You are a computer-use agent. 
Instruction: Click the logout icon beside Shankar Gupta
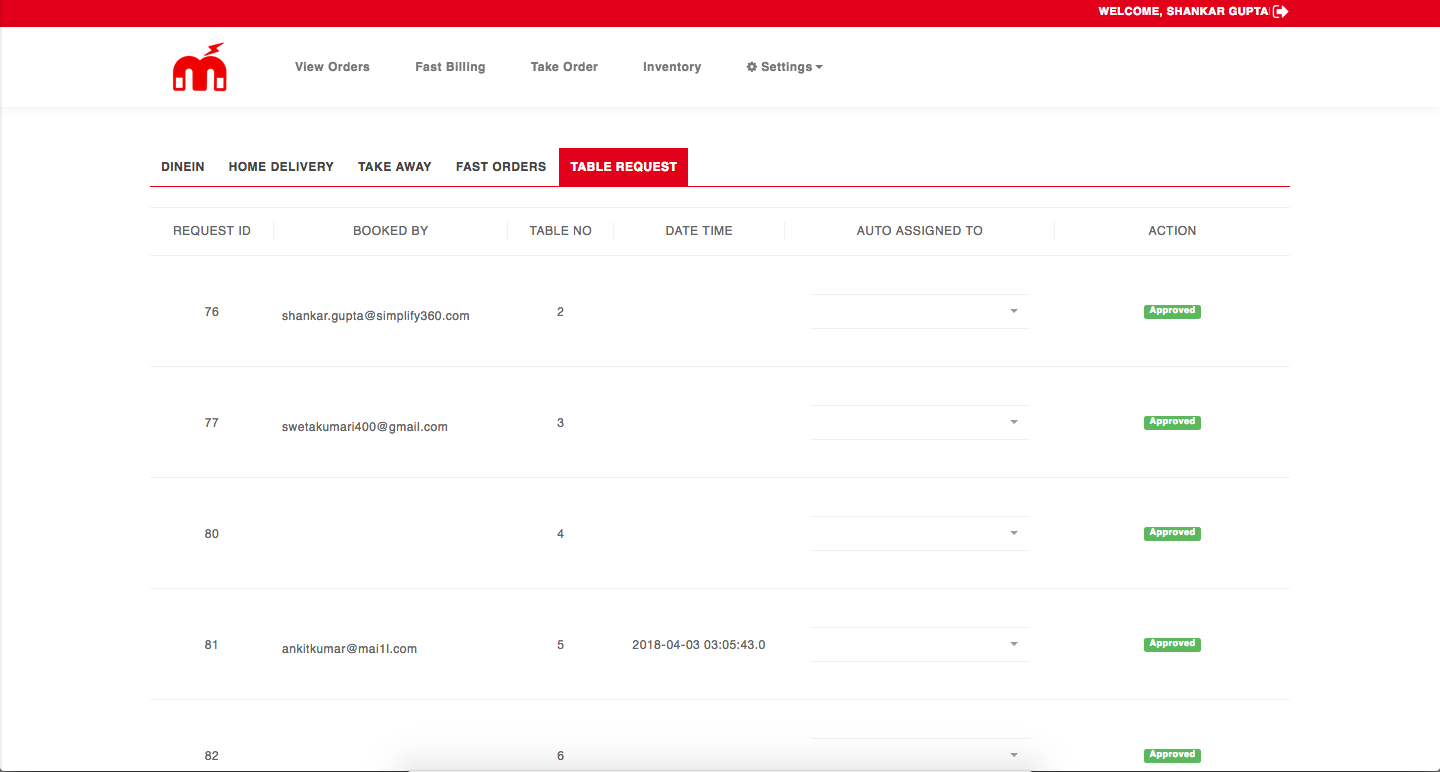pyautogui.click(x=1281, y=11)
